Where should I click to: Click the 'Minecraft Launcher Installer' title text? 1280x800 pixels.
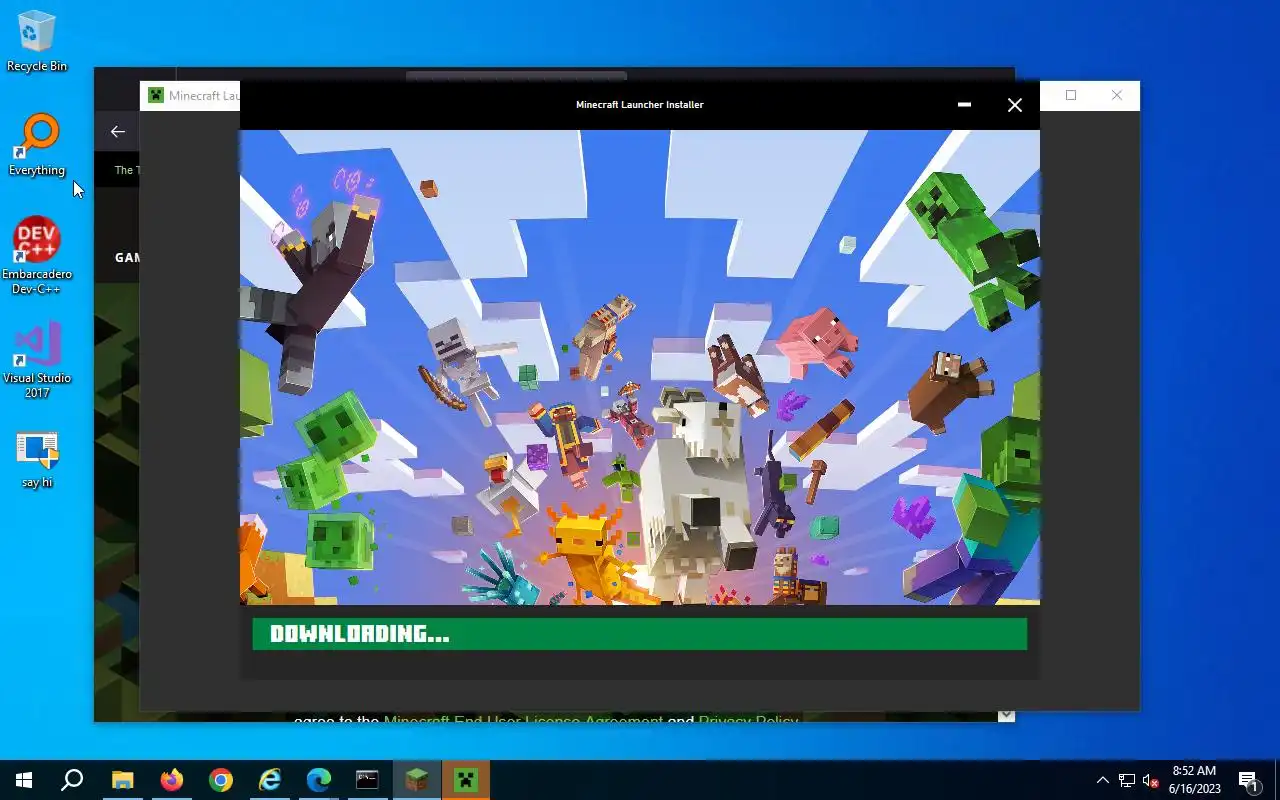click(640, 104)
